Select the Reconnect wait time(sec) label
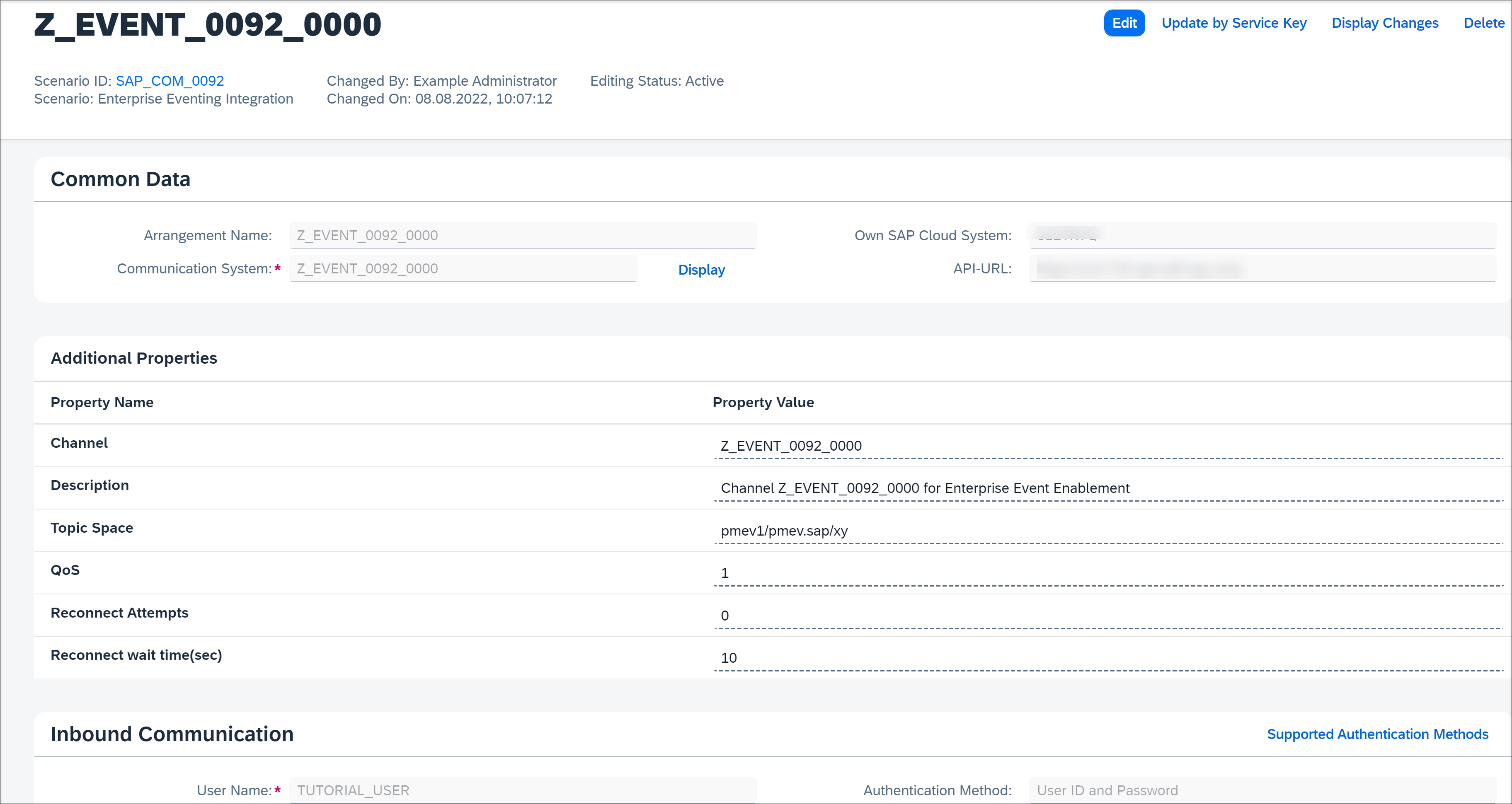This screenshot has height=804, width=1512. pyautogui.click(x=136, y=655)
